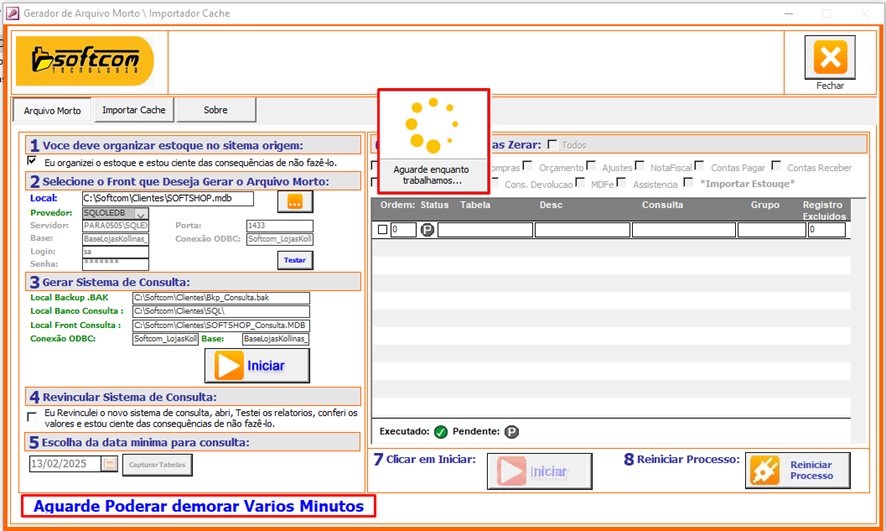Viewport: 886px width, 531px height.
Task: Open the calendar picker next to the date
Action: pos(110,464)
